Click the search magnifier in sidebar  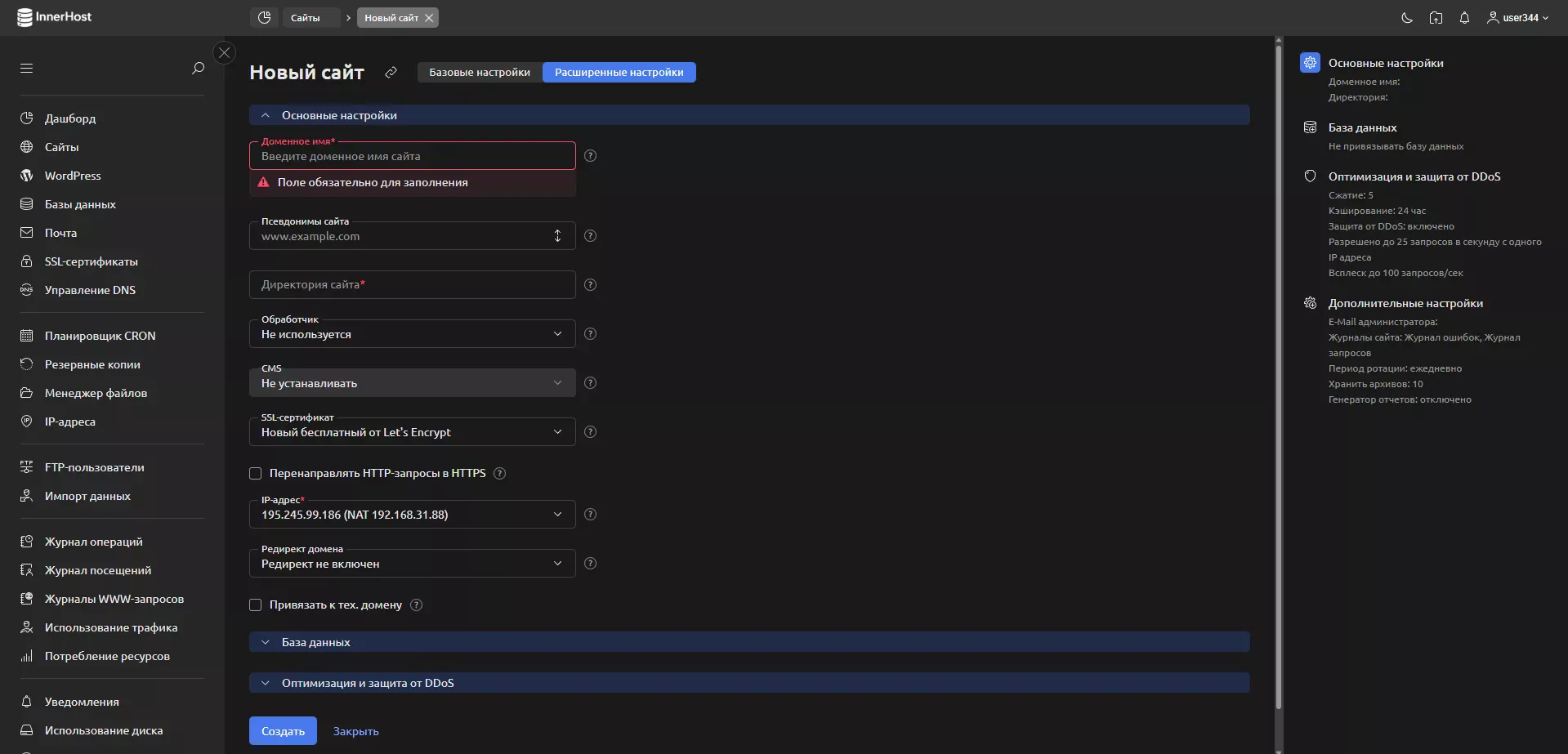pos(198,69)
